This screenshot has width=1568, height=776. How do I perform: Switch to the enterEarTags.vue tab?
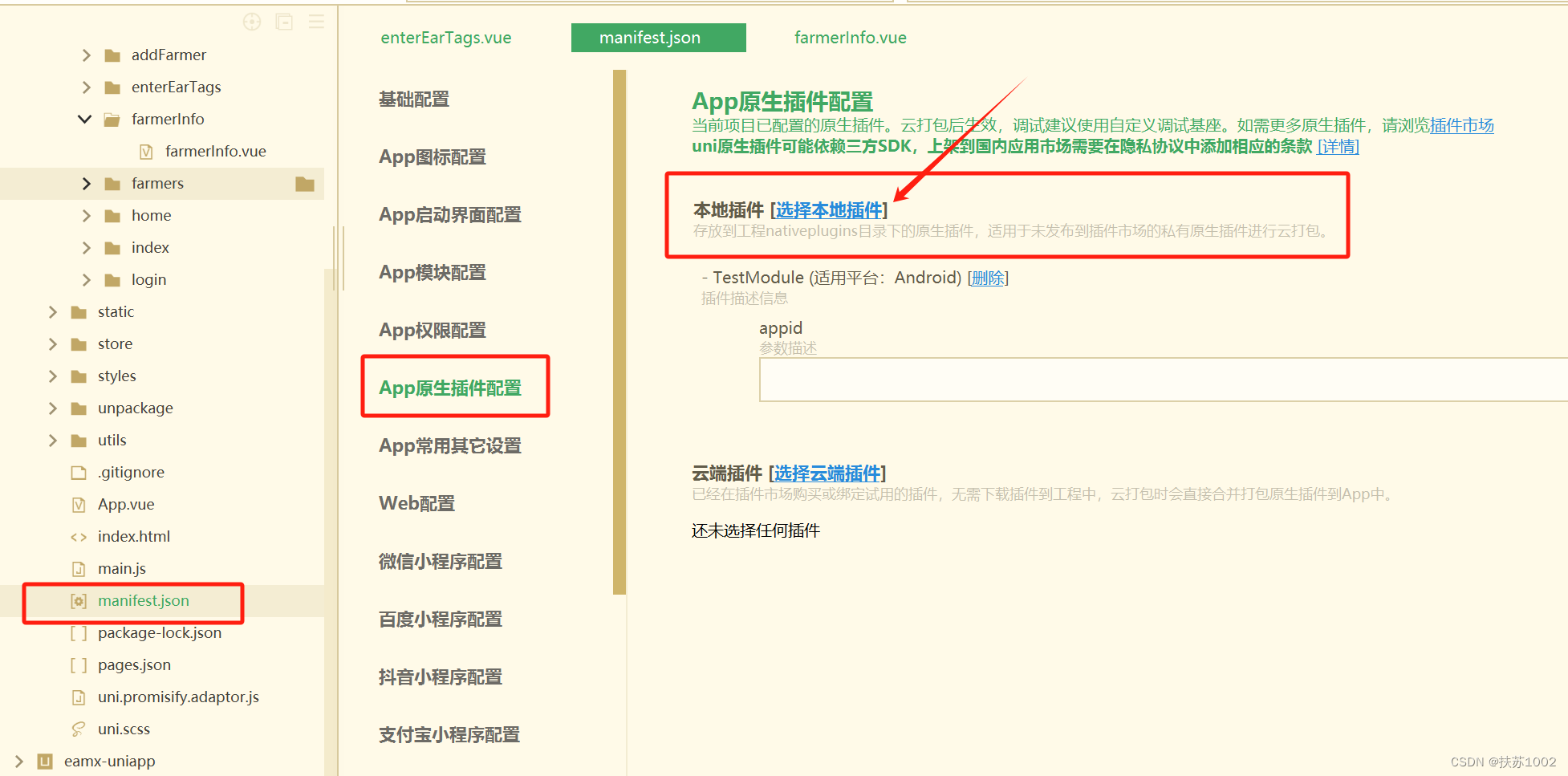446,38
